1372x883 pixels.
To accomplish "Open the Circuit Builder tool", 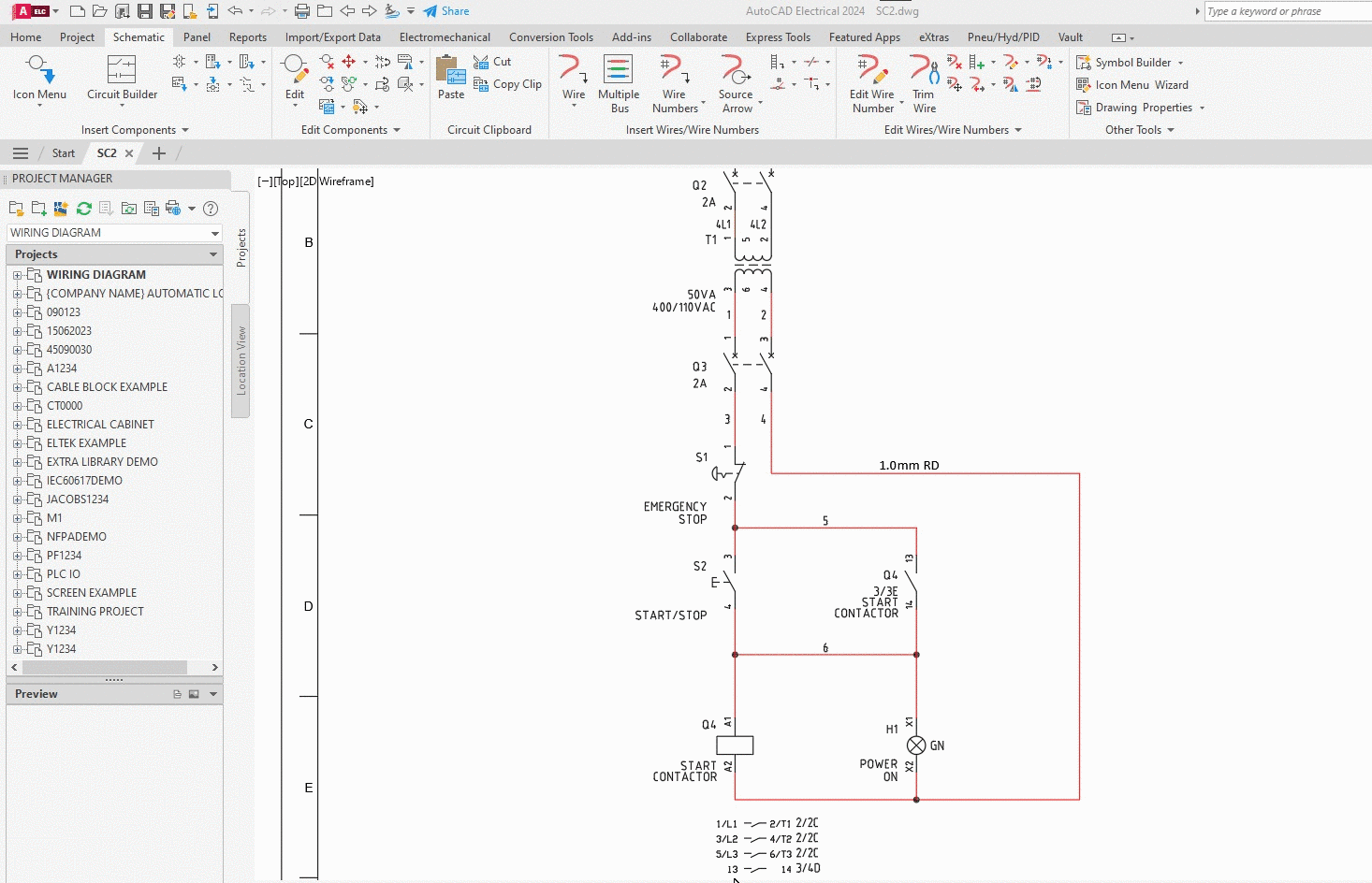I will click(121, 80).
